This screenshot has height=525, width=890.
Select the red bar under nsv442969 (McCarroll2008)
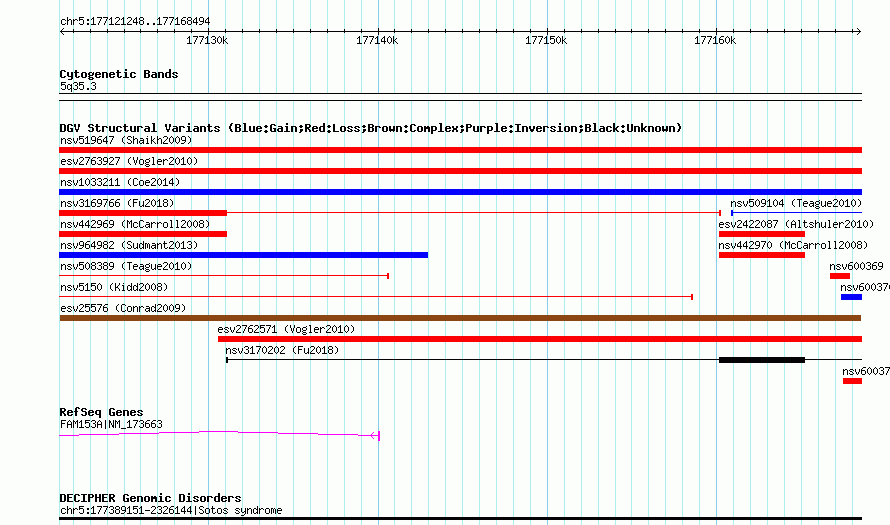pyautogui.click(x=143, y=234)
